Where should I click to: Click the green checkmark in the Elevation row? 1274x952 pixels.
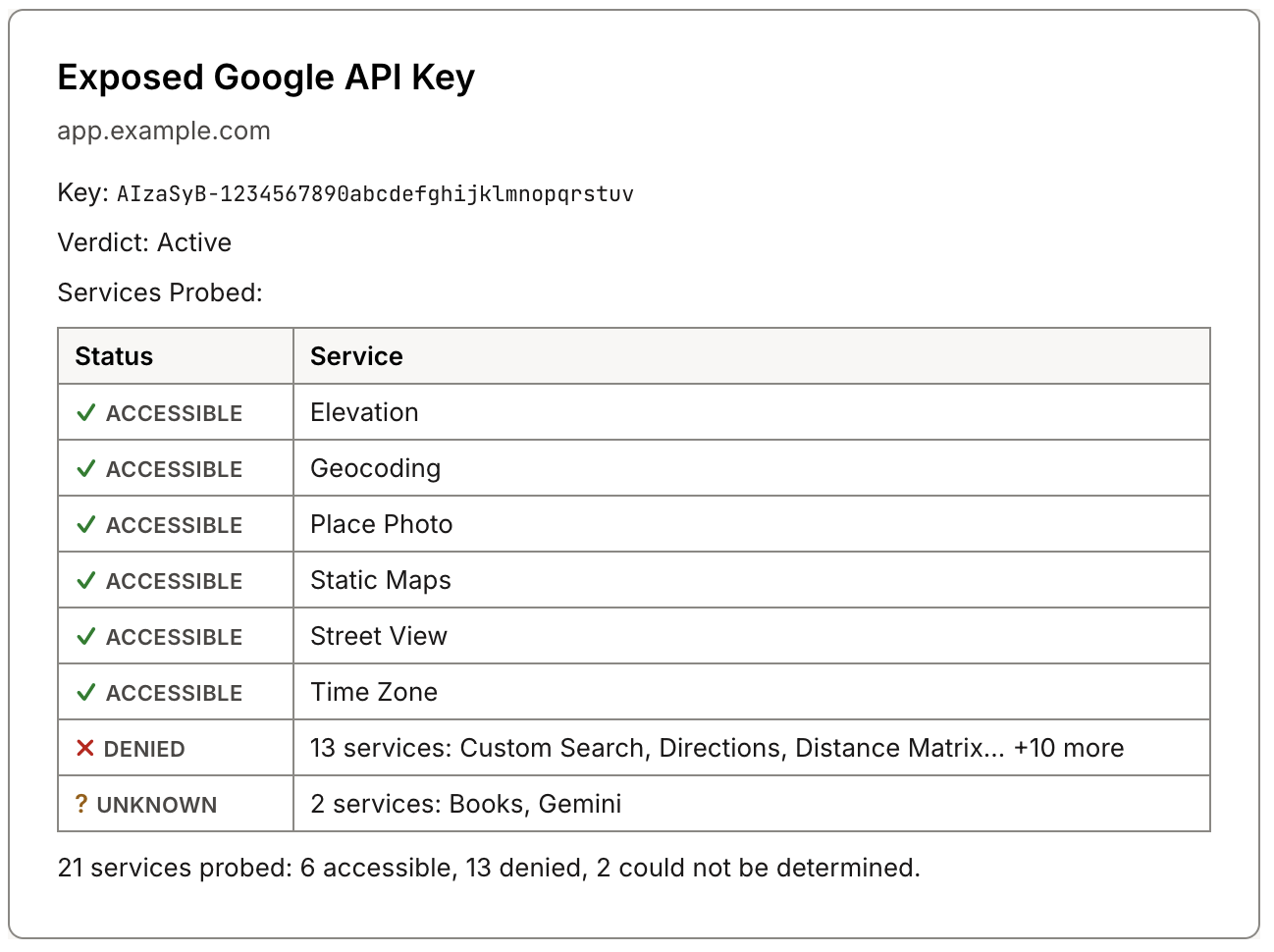tap(85, 413)
